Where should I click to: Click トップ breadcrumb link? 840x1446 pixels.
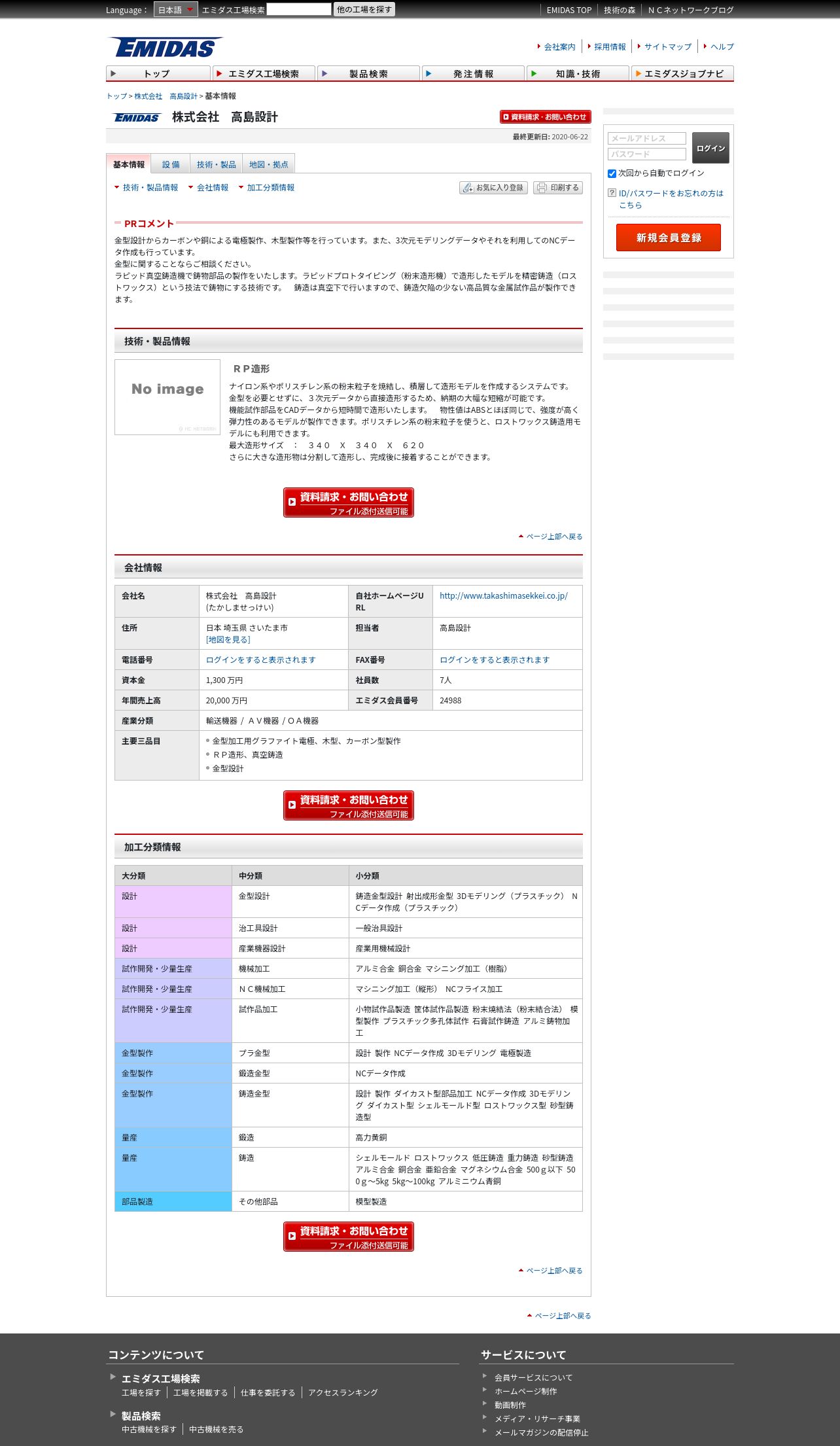[x=116, y=96]
